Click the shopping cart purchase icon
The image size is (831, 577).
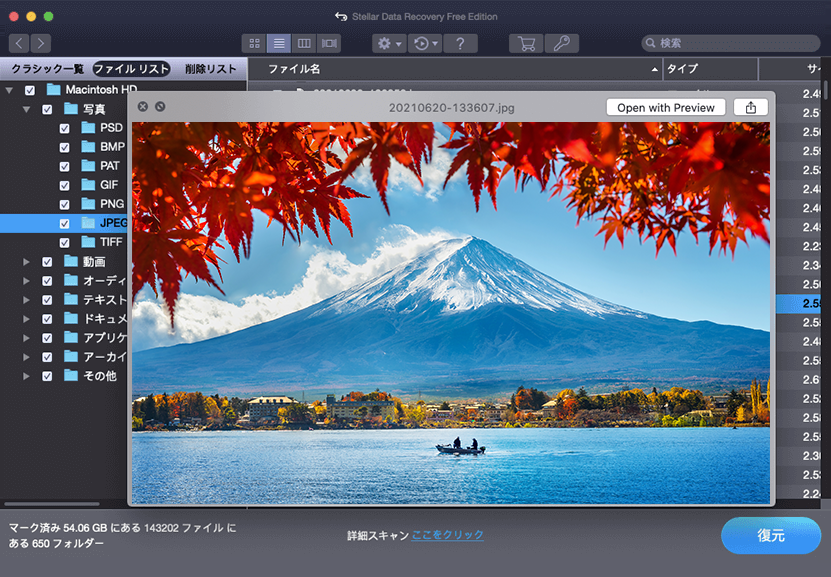point(526,44)
